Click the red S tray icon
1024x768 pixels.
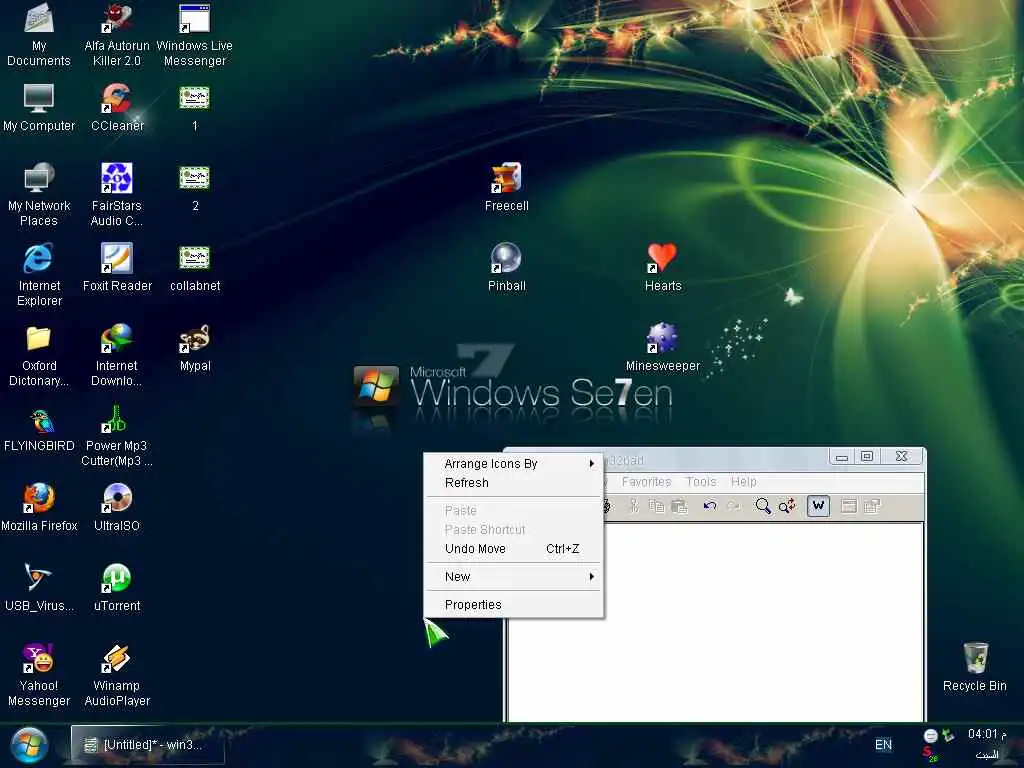930,754
